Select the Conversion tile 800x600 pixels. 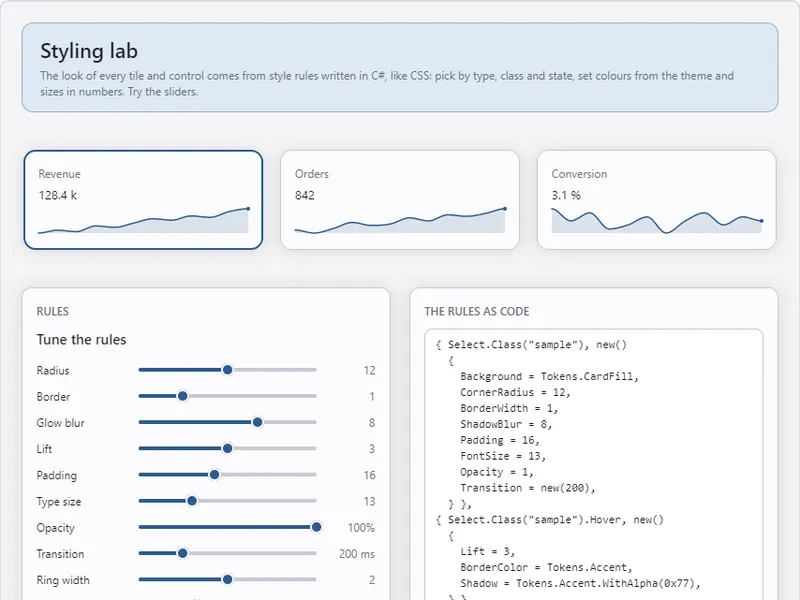[656, 199]
